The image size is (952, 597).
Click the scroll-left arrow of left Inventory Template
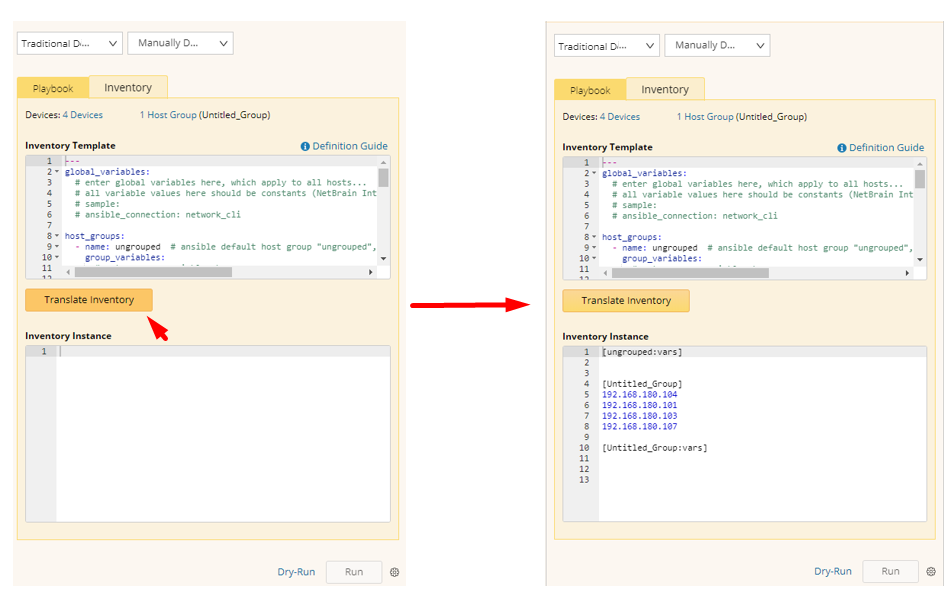(68, 272)
